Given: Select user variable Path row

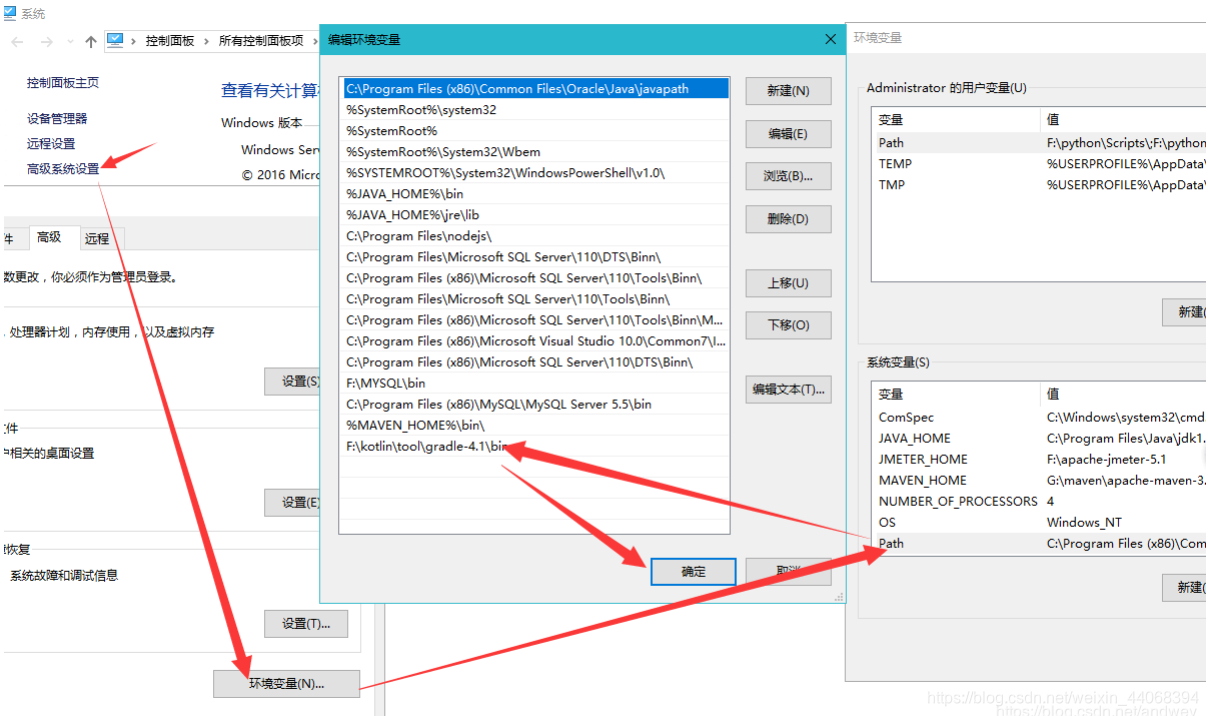Looking at the screenshot, I should [x=1039, y=143].
